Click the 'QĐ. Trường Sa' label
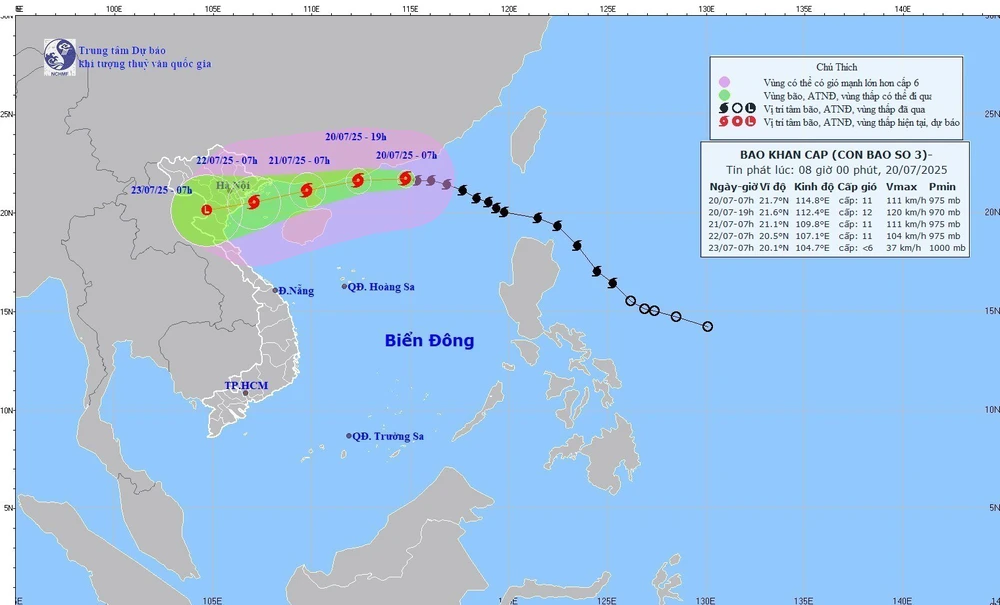 click(388, 437)
